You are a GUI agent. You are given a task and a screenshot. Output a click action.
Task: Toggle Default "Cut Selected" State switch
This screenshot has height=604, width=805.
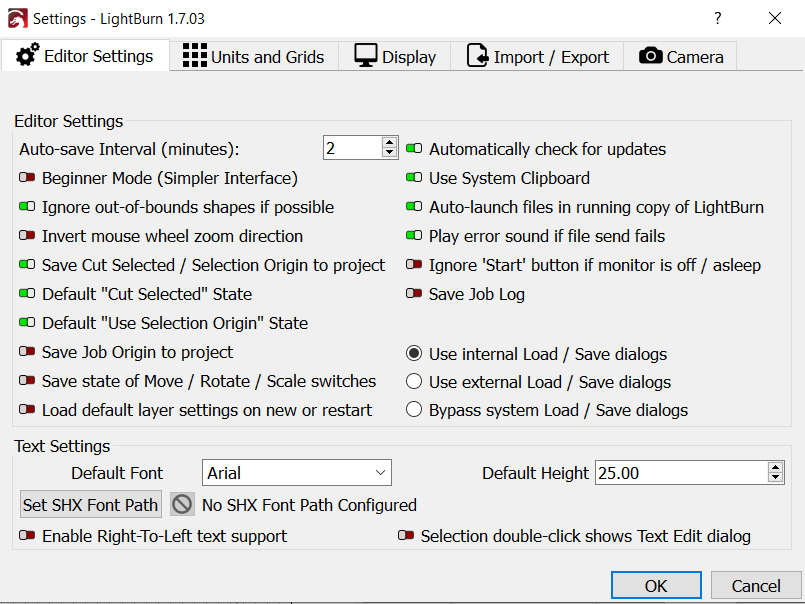tap(27, 294)
